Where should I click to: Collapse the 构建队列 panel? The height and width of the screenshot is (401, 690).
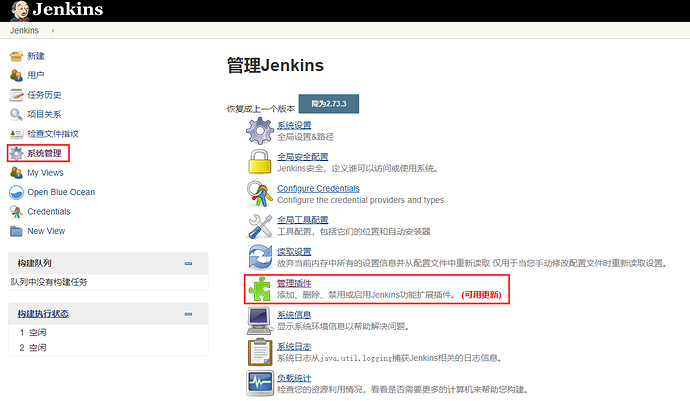(188, 264)
